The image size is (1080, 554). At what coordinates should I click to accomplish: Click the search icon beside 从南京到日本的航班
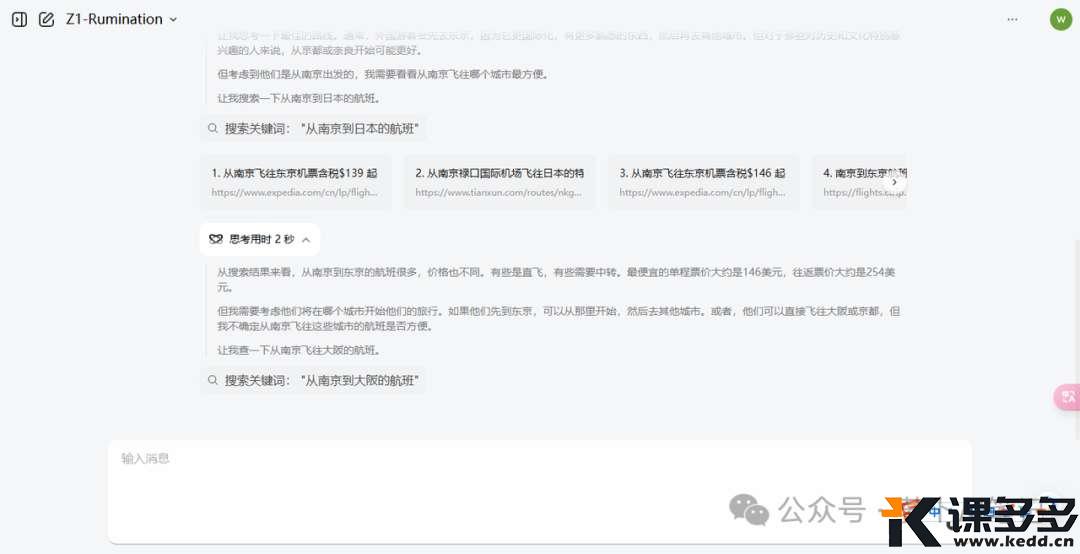pyautogui.click(x=213, y=128)
